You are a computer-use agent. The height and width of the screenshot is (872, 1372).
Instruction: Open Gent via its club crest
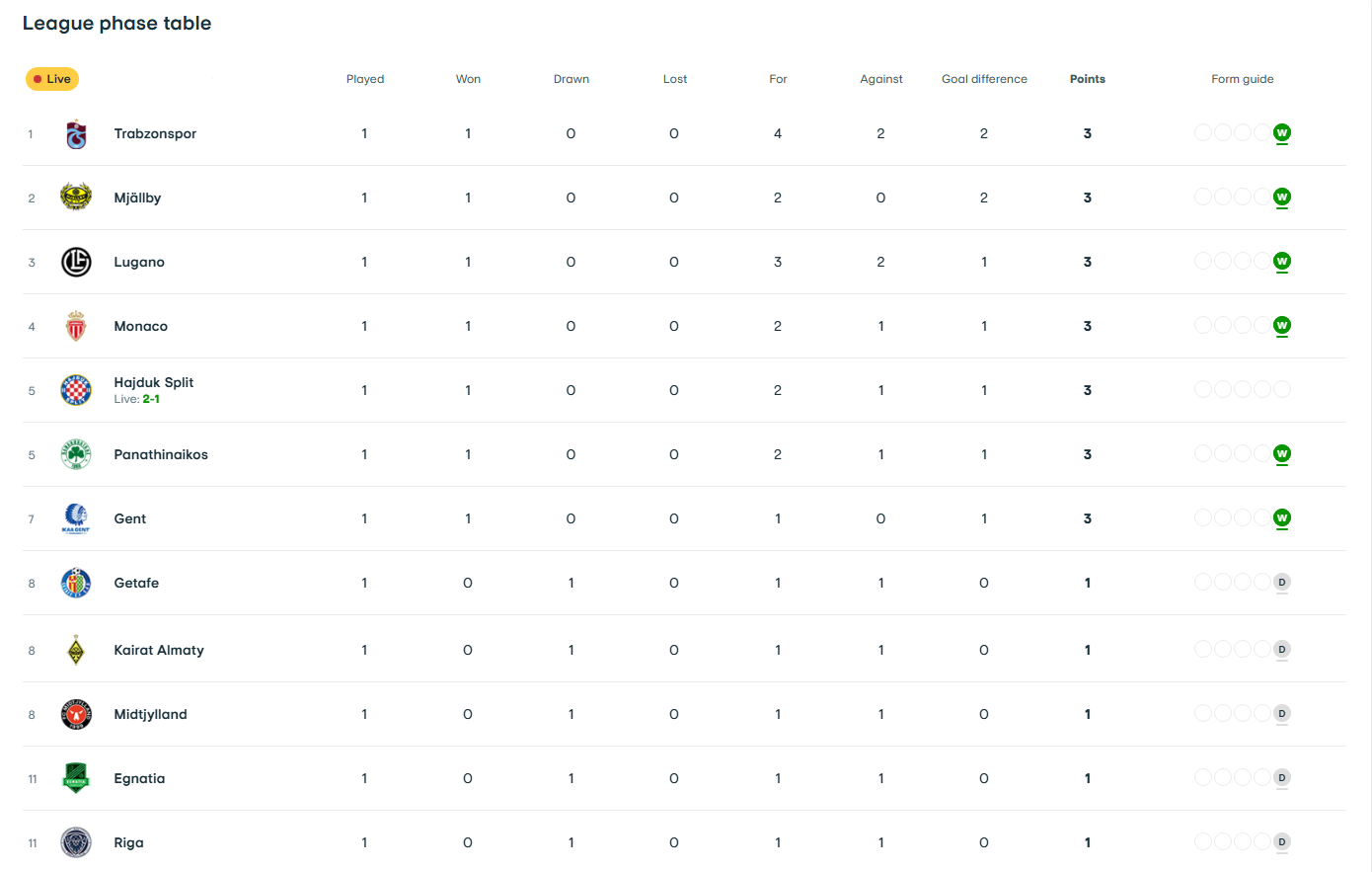tap(76, 518)
